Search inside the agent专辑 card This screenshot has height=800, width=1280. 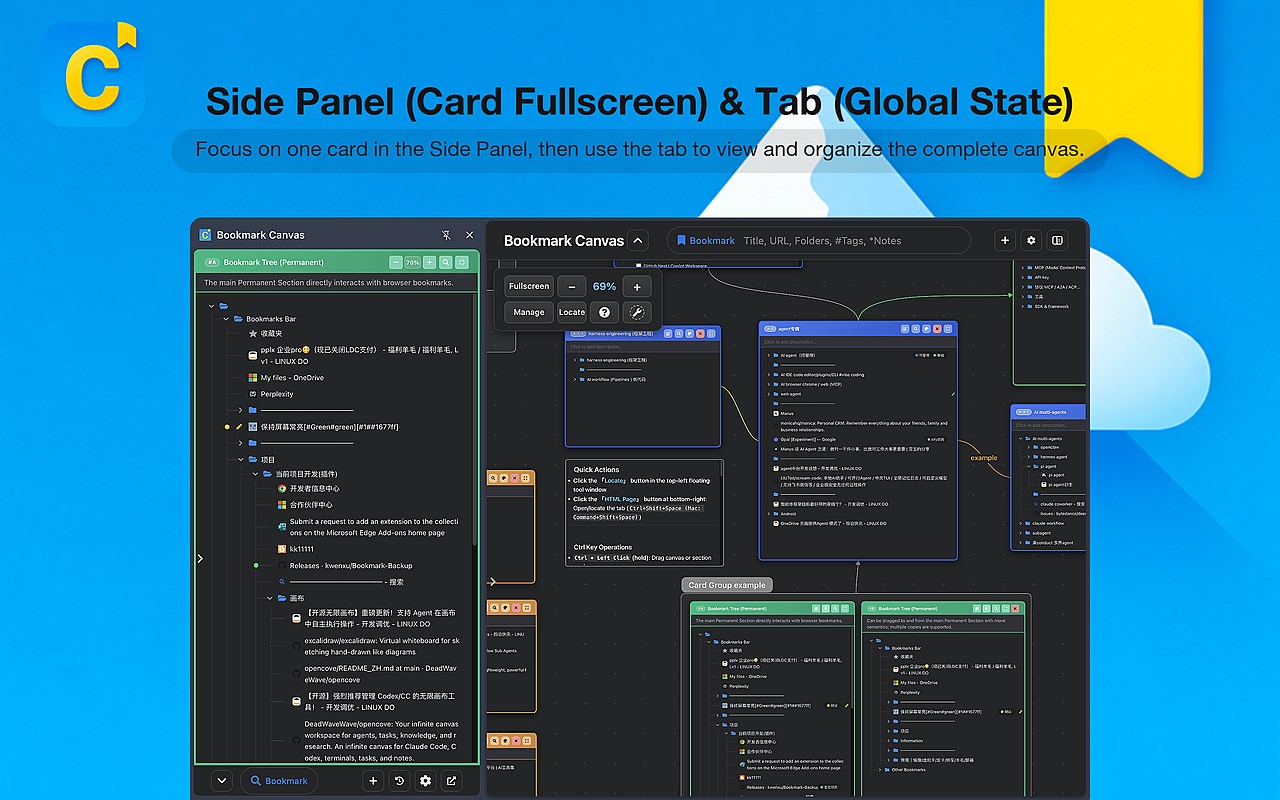click(x=916, y=328)
